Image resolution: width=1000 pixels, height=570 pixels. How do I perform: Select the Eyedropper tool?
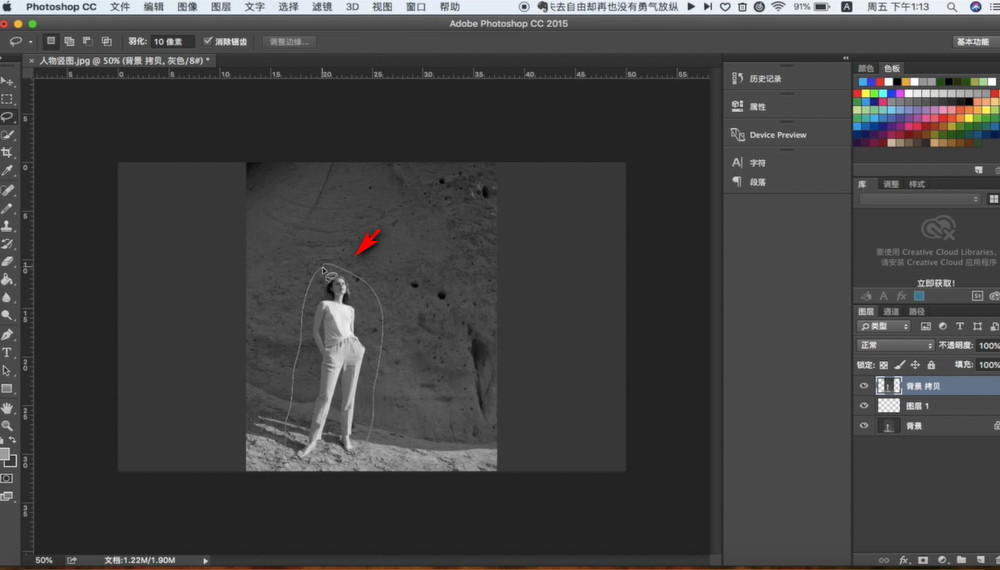pyautogui.click(x=7, y=170)
